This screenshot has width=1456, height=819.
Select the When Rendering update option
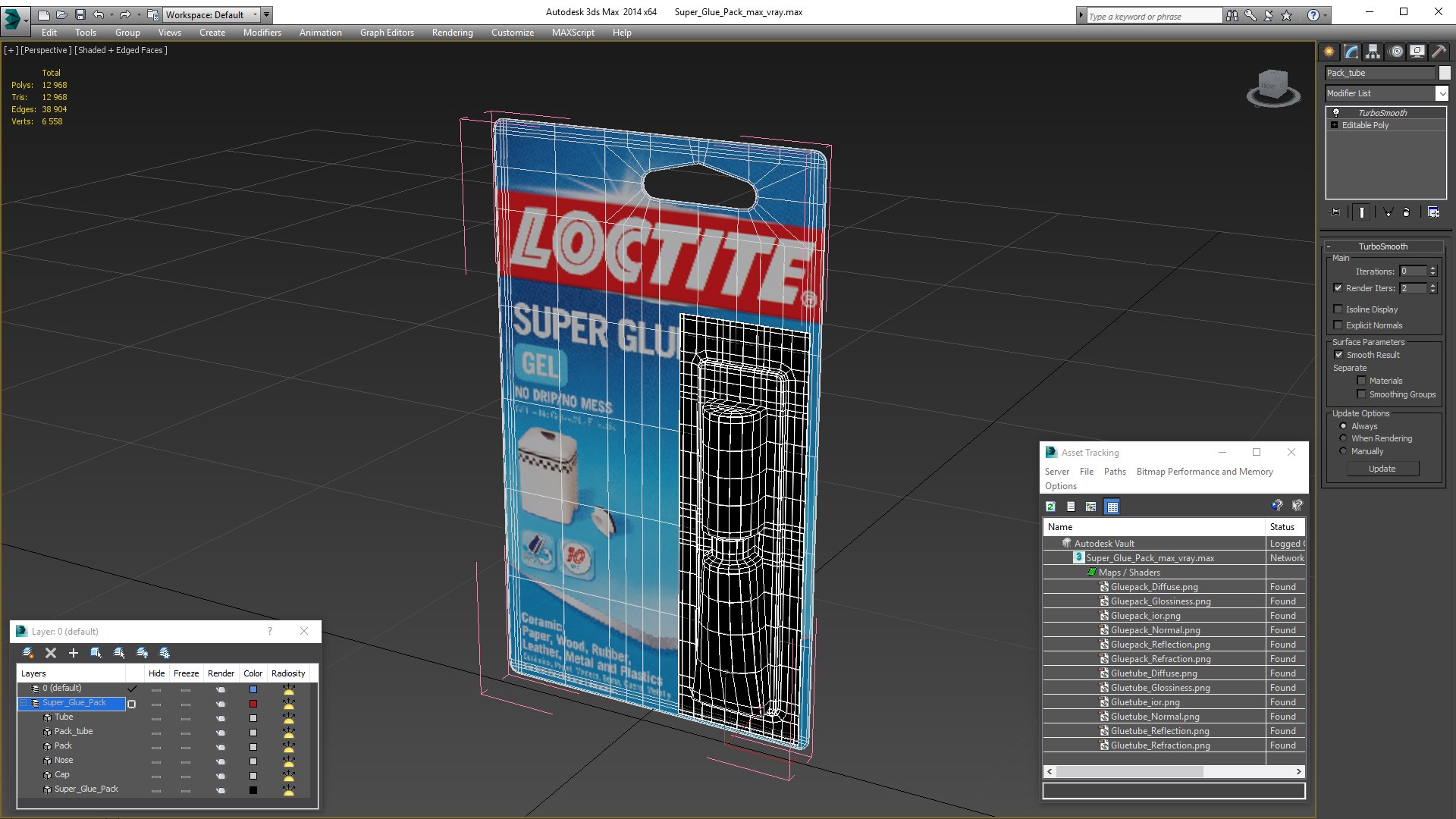(x=1343, y=438)
